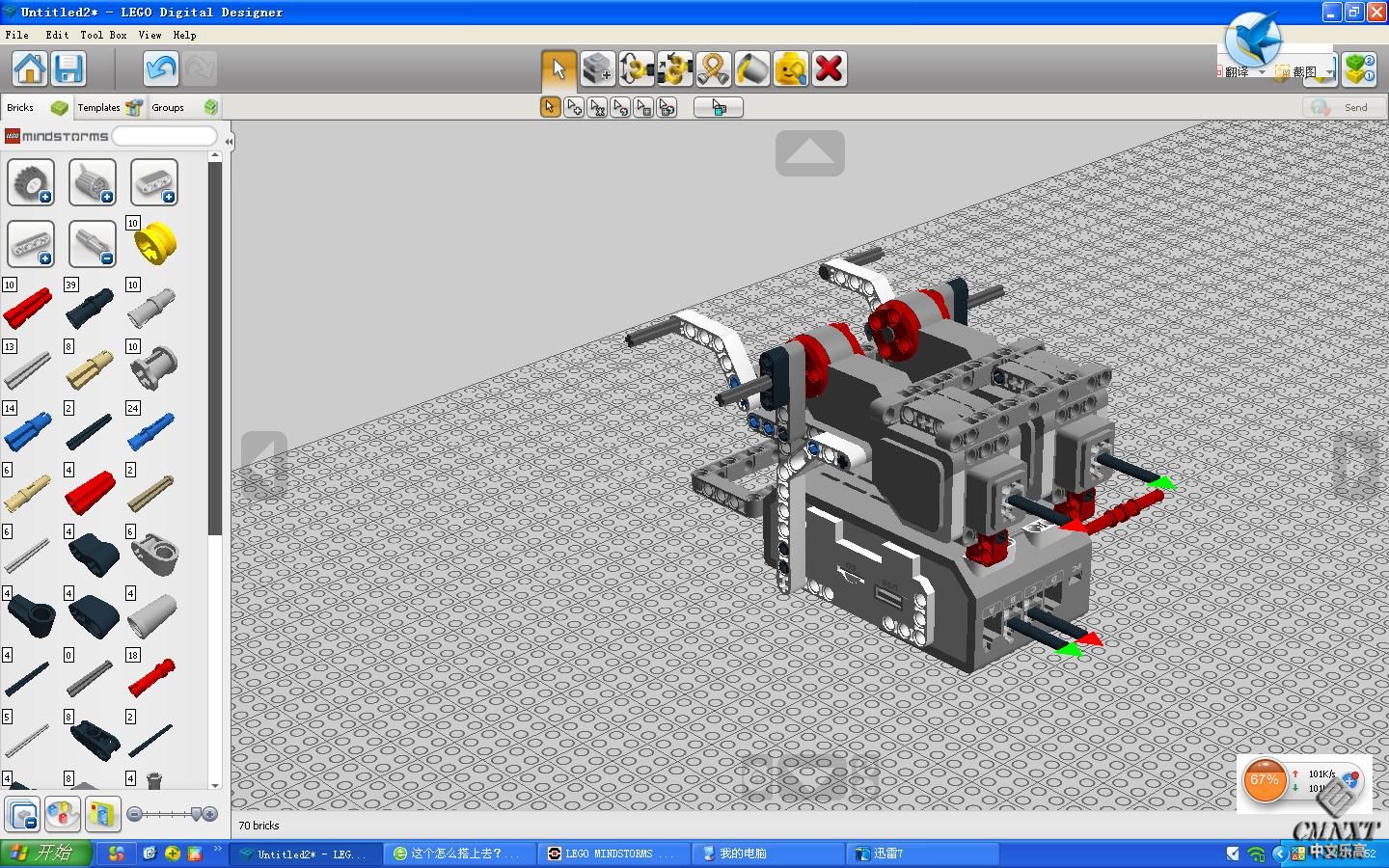Activate the red X Delete tool
1389x868 pixels.
(830, 69)
